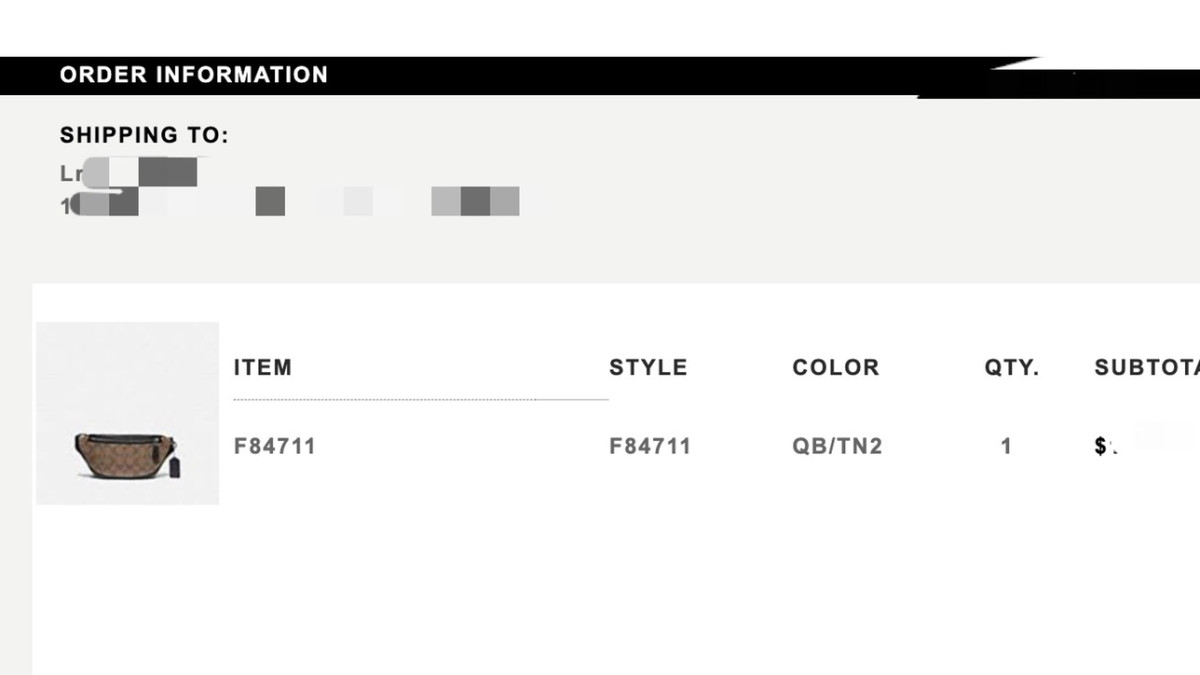
Task: Click the SUBTOTAL column header
Action: [x=1146, y=367]
